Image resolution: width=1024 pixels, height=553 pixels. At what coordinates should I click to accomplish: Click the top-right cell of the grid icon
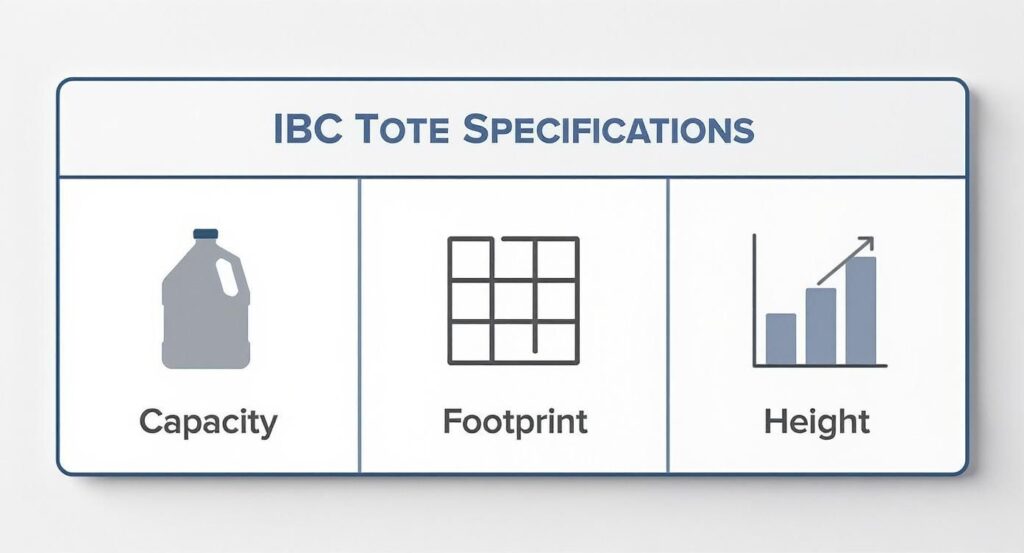[556, 259]
